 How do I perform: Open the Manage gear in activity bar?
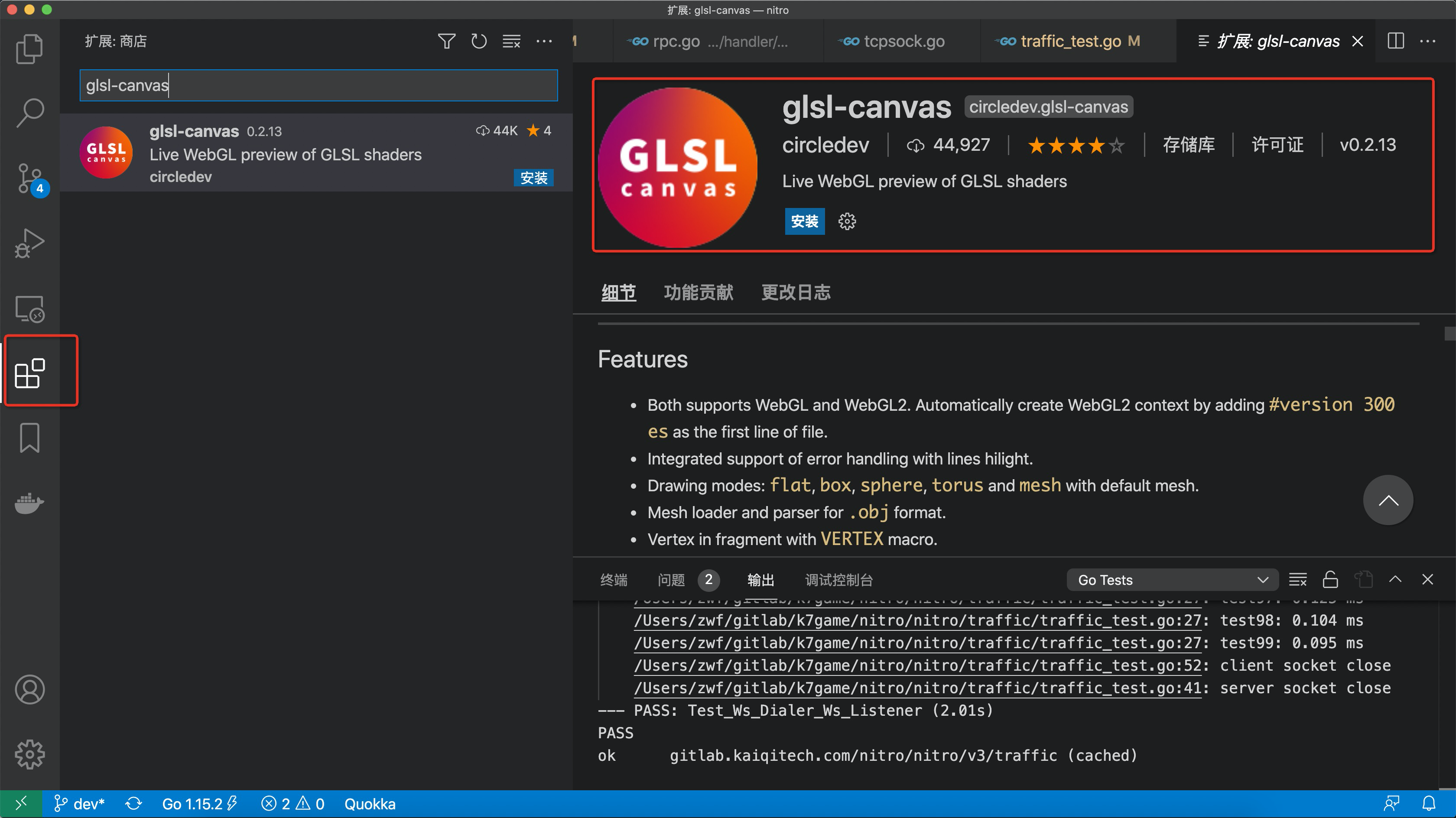click(29, 754)
